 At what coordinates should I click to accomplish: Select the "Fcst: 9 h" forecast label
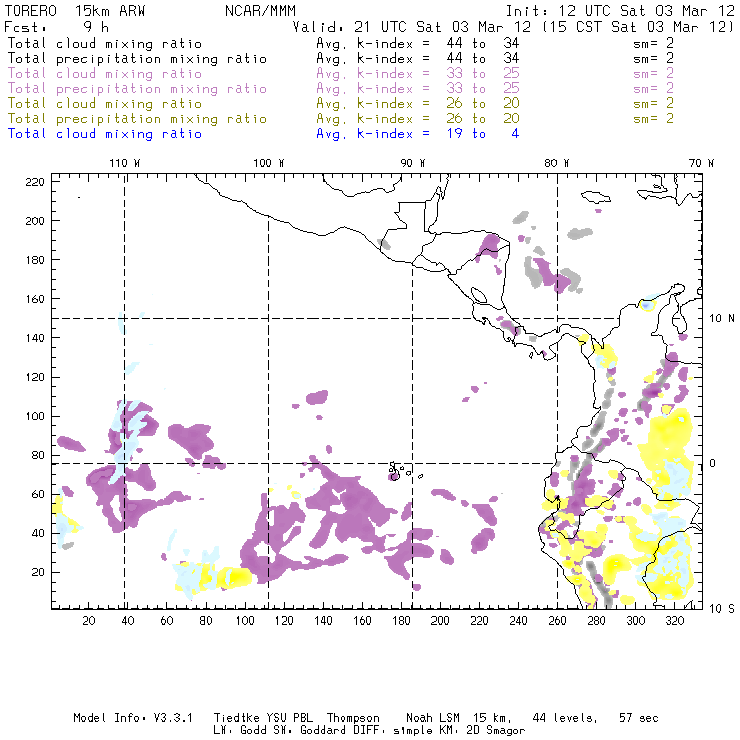click(57, 26)
